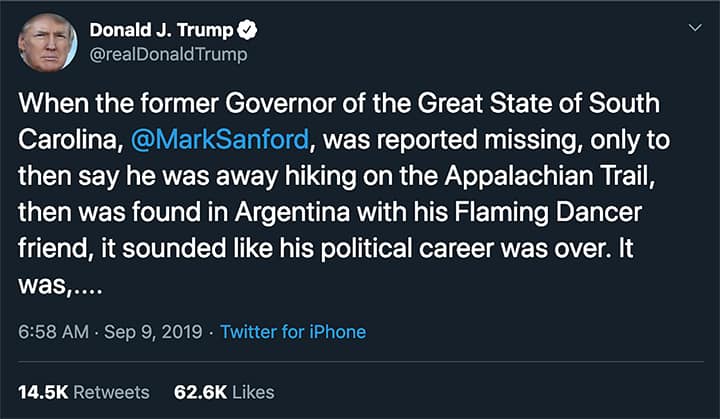Click the 6:58 AM timestamp
The image size is (720, 419).
point(52,331)
